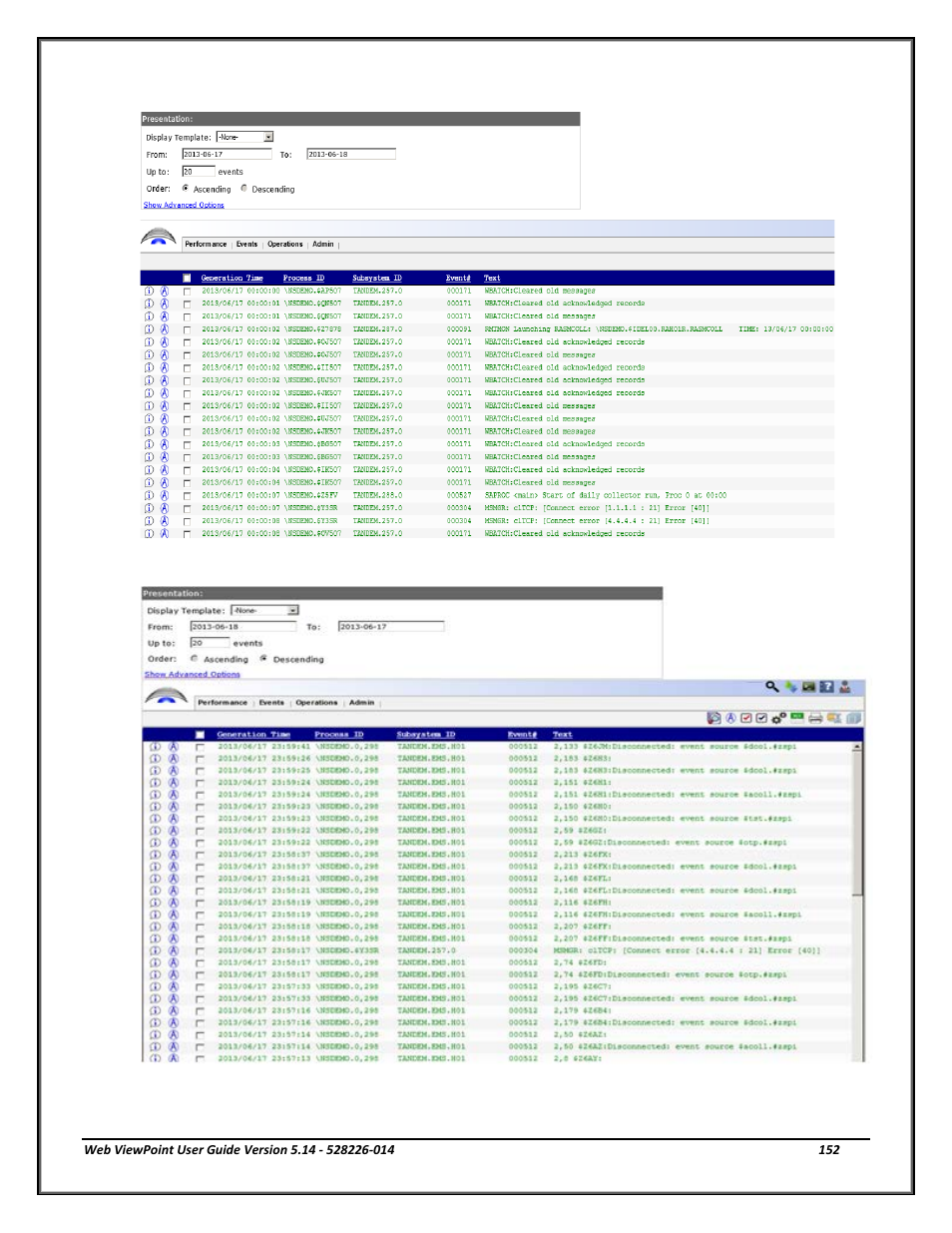The height and width of the screenshot is (1233, 952).
Task: Click info icon for RAMCOLL $Z7878 row
Action: click(x=149, y=329)
